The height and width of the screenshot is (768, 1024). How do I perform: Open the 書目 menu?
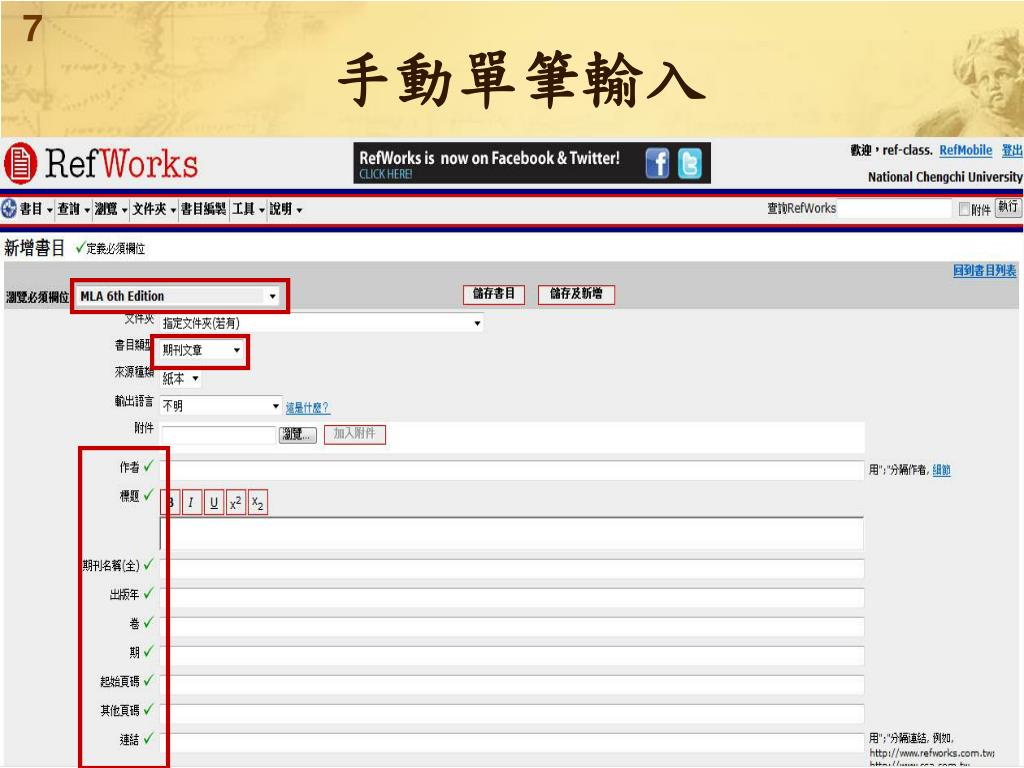pos(36,209)
